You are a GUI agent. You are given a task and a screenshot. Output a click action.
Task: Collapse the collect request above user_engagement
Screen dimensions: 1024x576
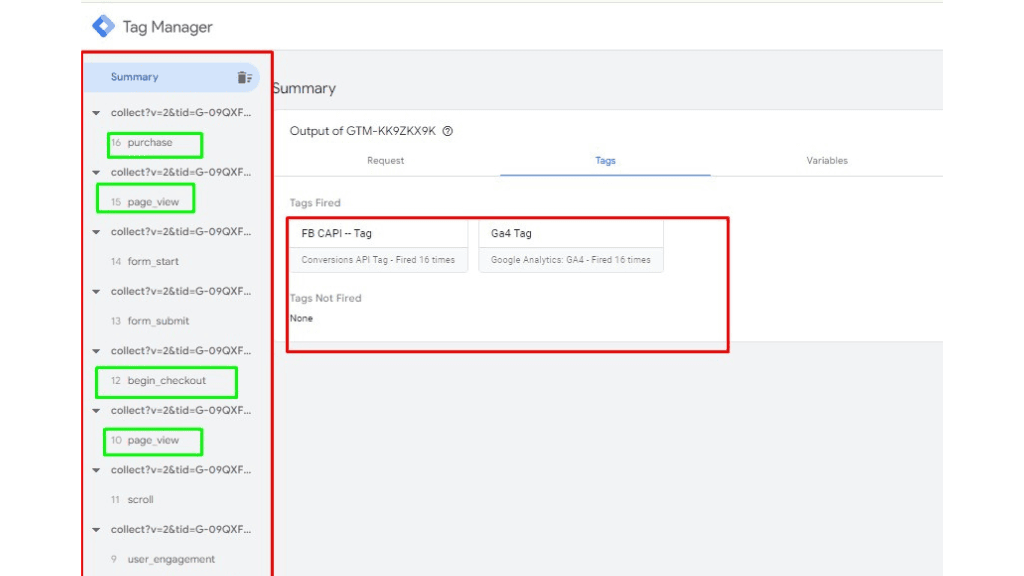(x=96, y=530)
